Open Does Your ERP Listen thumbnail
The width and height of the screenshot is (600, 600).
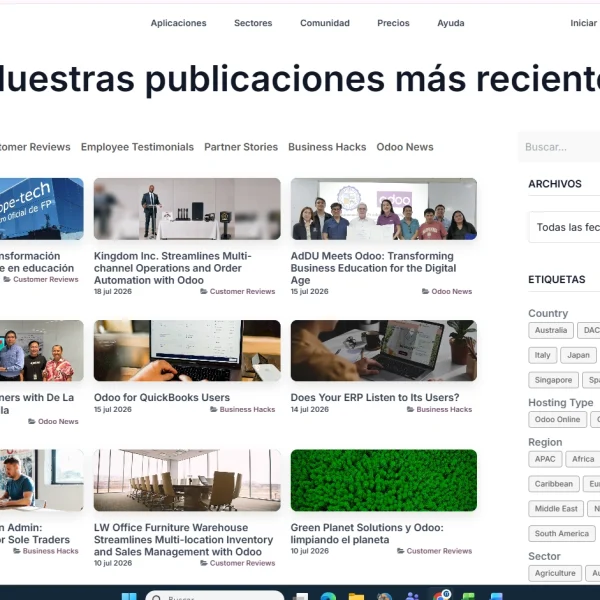coord(384,351)
